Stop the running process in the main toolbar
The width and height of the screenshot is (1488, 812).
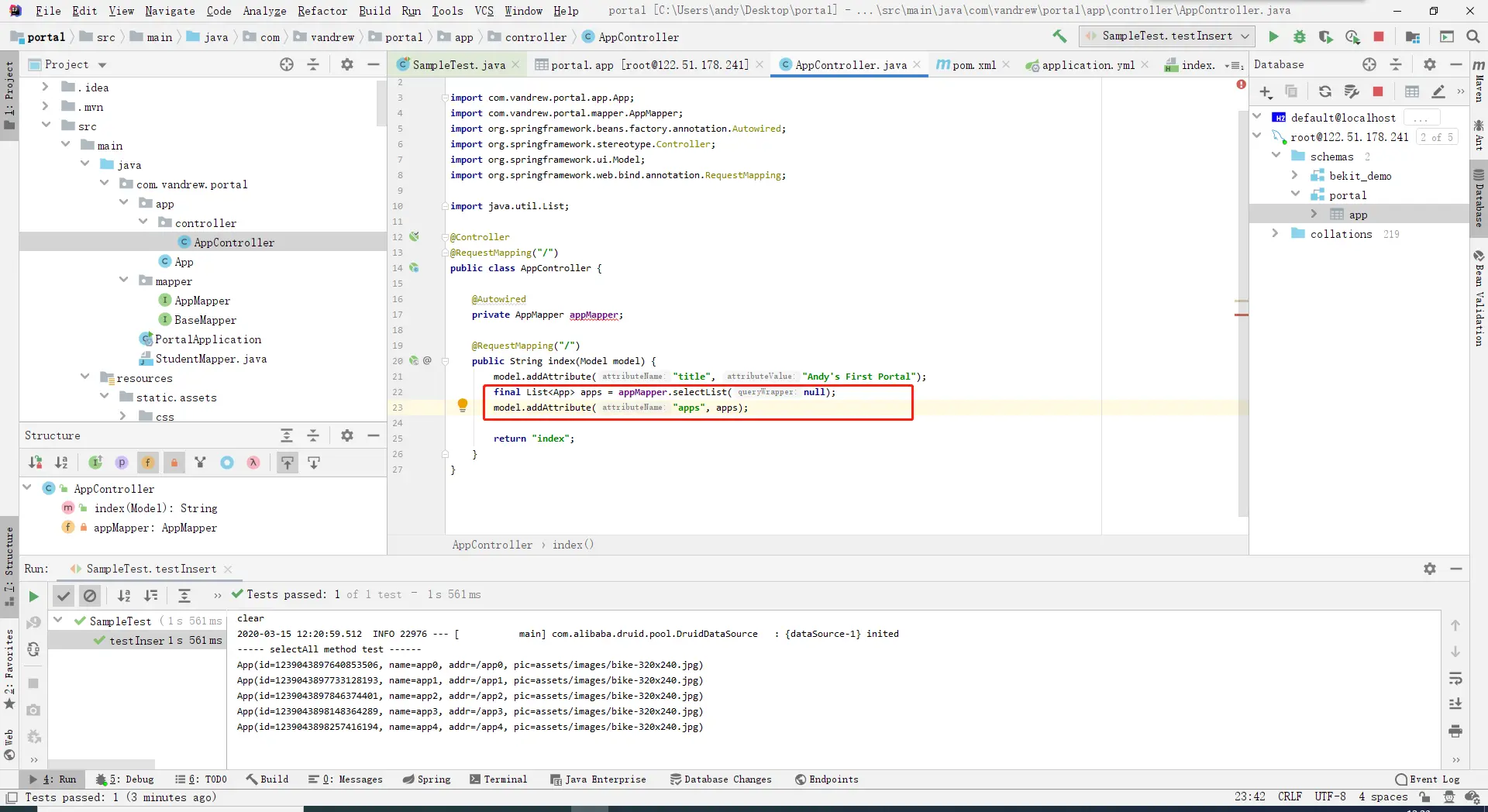pyautogui.click(x=1379, y=36)
